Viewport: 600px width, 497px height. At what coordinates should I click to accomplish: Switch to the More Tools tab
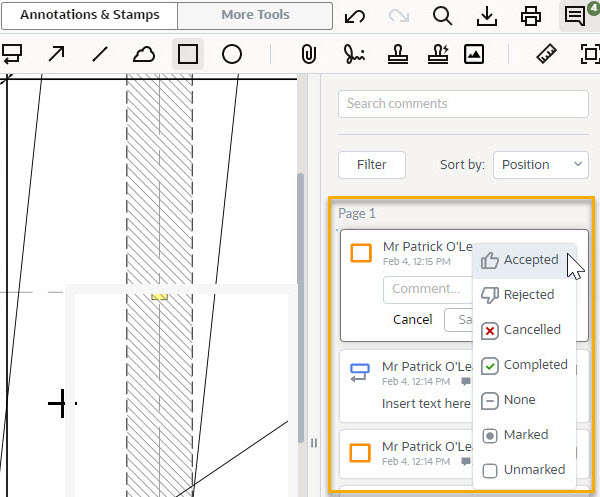[255, 16]
